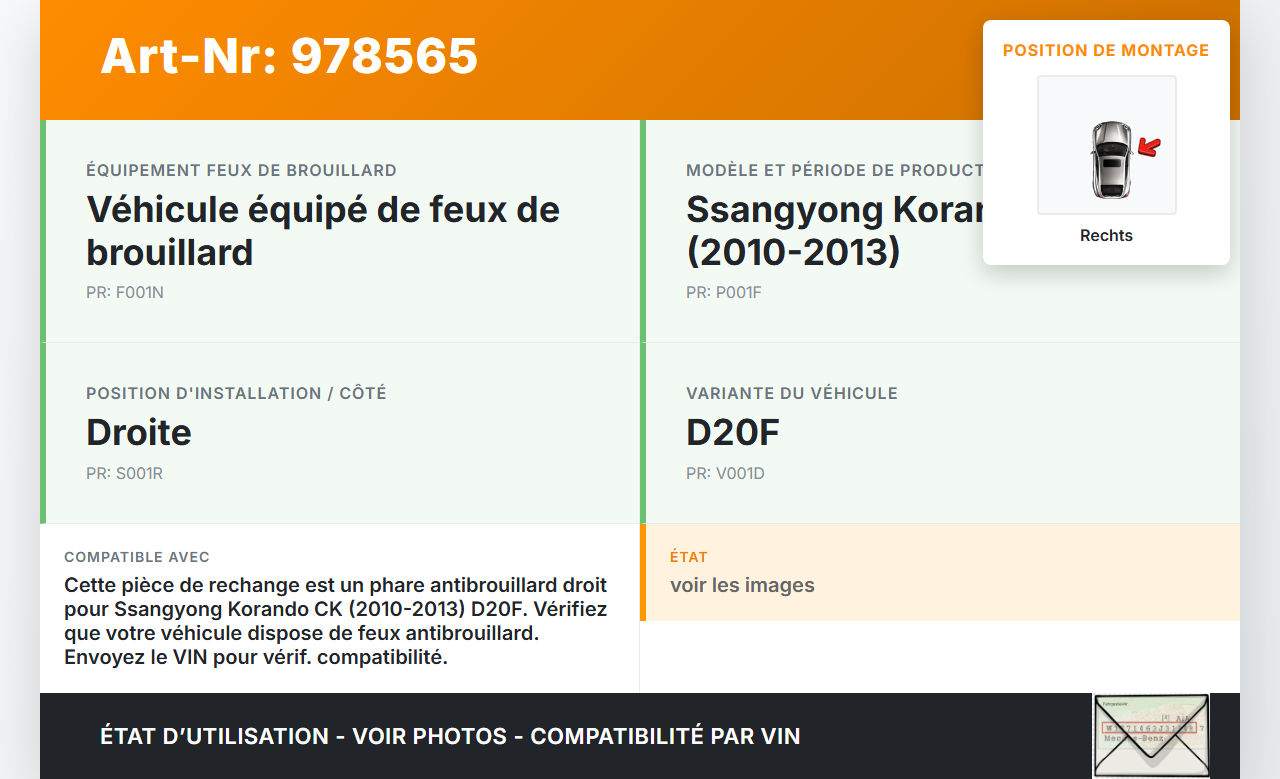1280x779 pixels.
Task: Open the VIN registration document thumbnail
Action: coord(1151,736)
